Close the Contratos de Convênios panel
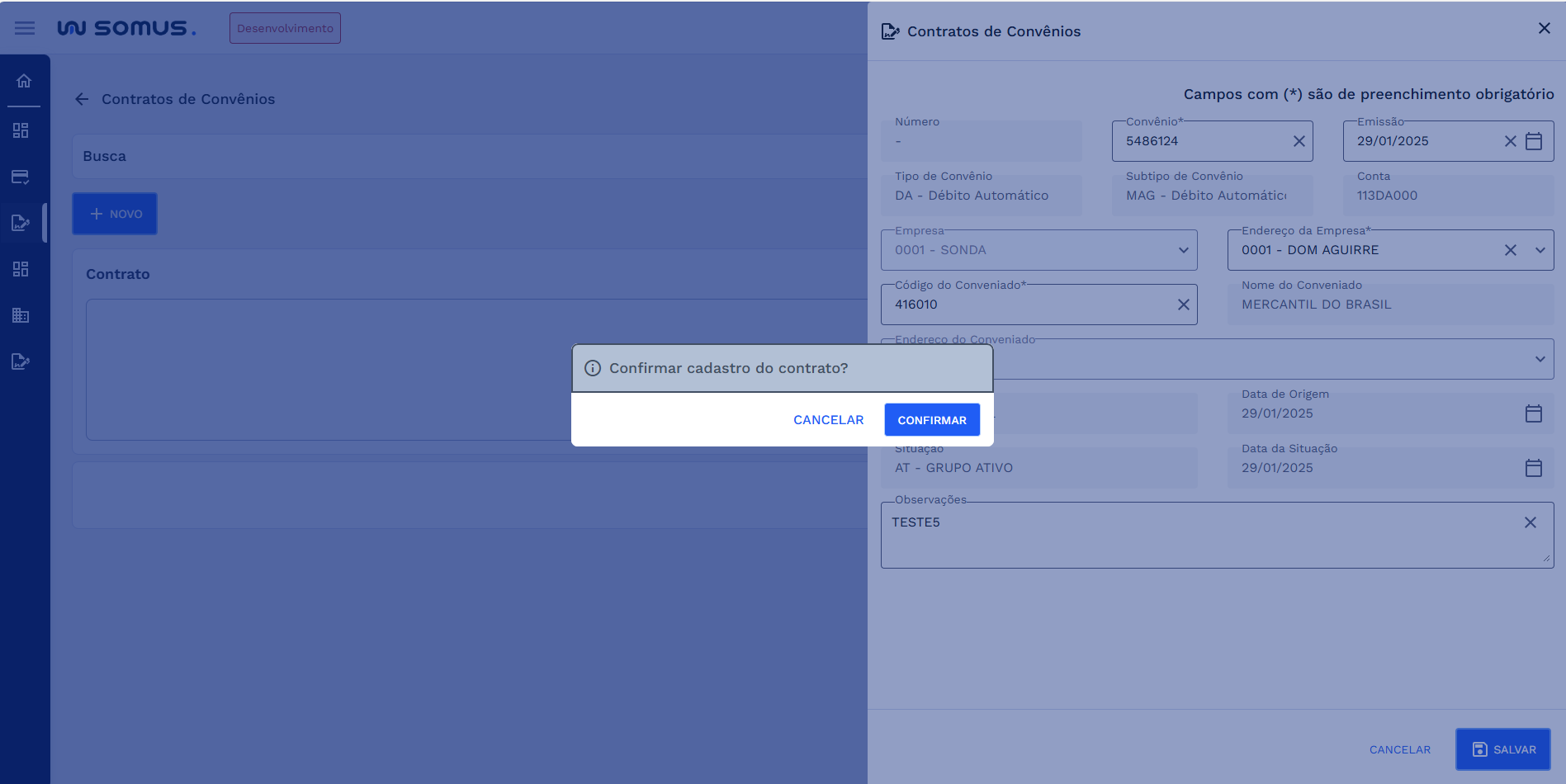Viewport: 1566px width, 784px height. [x=1544, y=29]
